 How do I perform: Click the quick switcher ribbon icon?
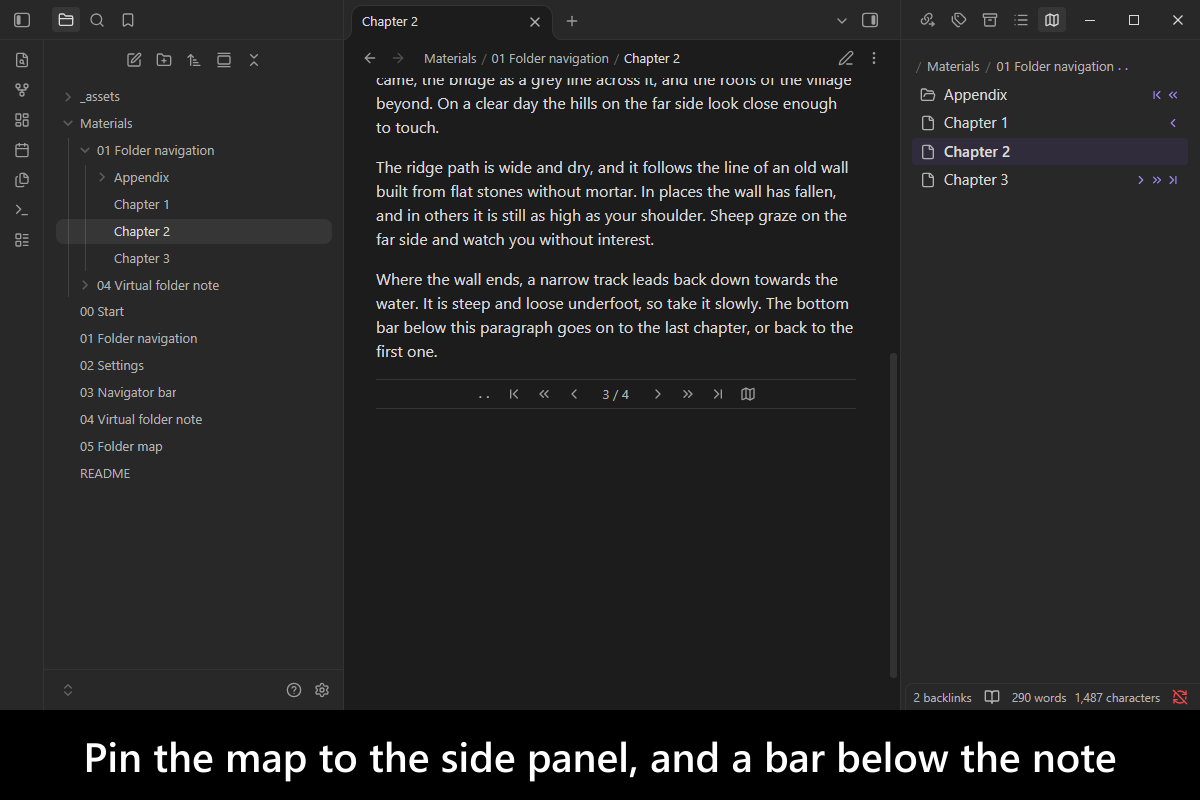[x=22, y=60]
